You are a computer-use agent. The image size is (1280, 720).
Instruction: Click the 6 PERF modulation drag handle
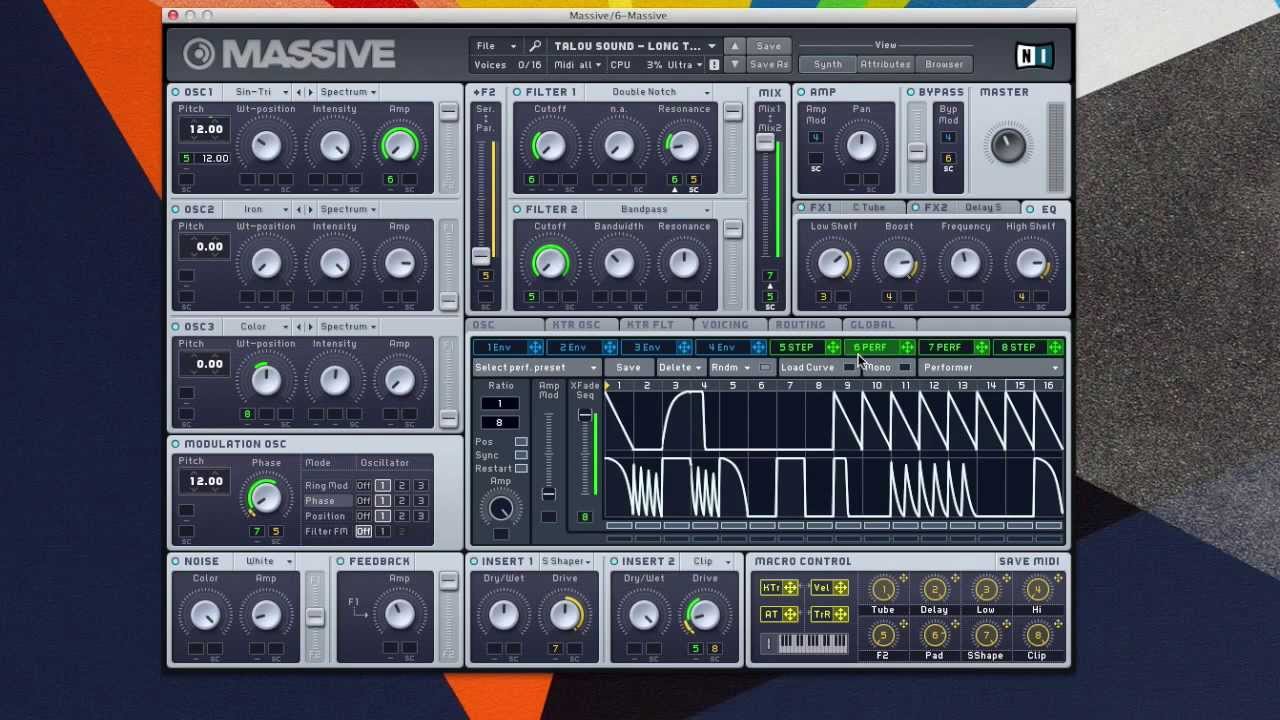tap(907, 347)
